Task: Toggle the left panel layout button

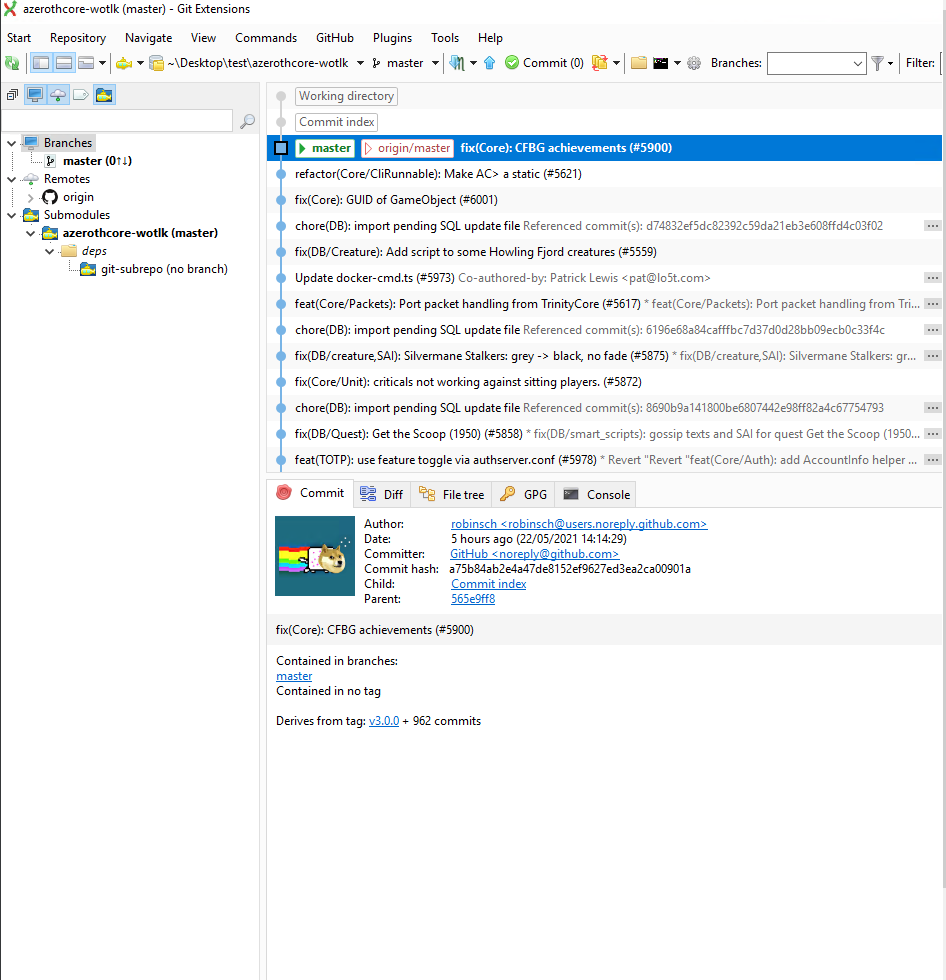Action: (41, 62)
